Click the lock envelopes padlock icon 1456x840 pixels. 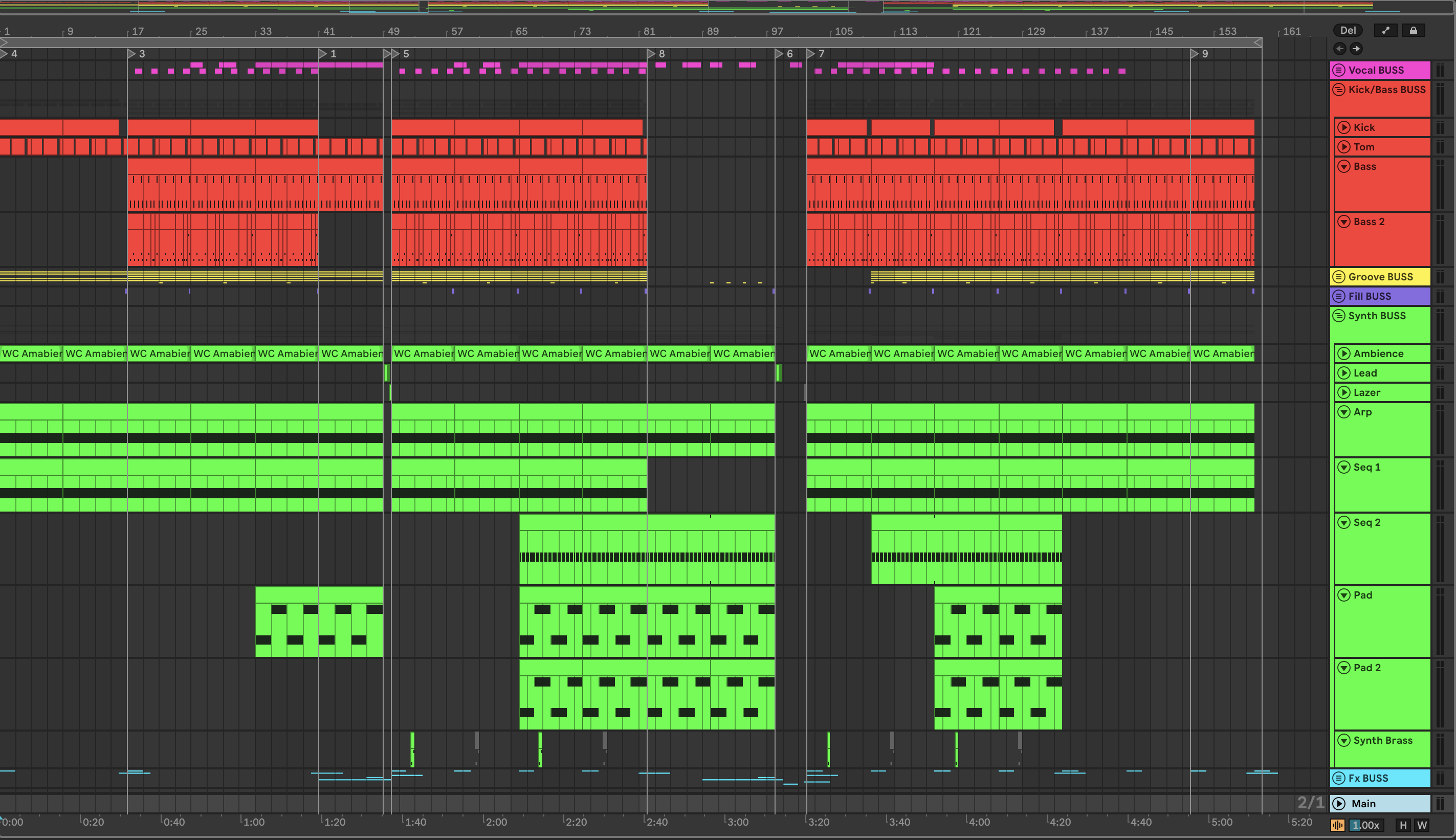(x=1414, y=30)
